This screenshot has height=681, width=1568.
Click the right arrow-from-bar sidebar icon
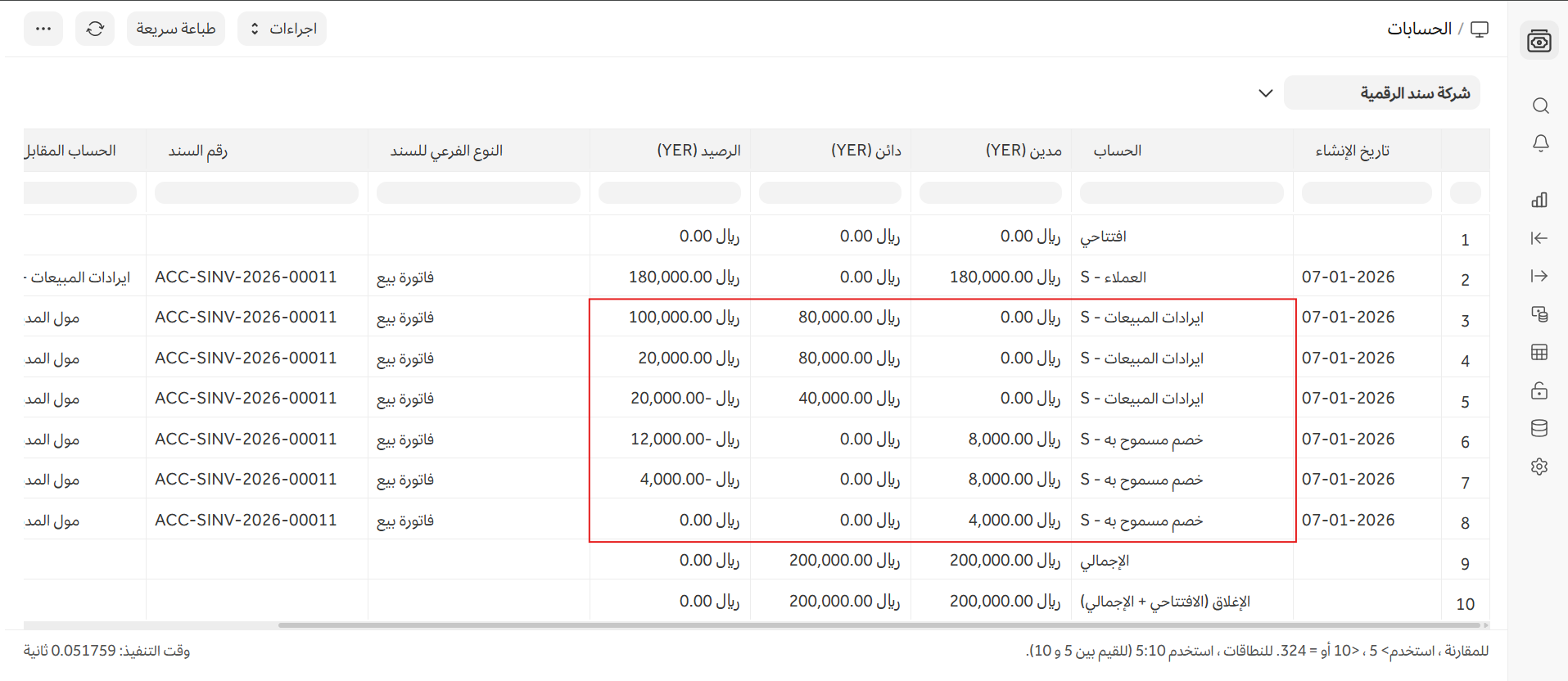pyautogui.click(x=1539, y=277)
